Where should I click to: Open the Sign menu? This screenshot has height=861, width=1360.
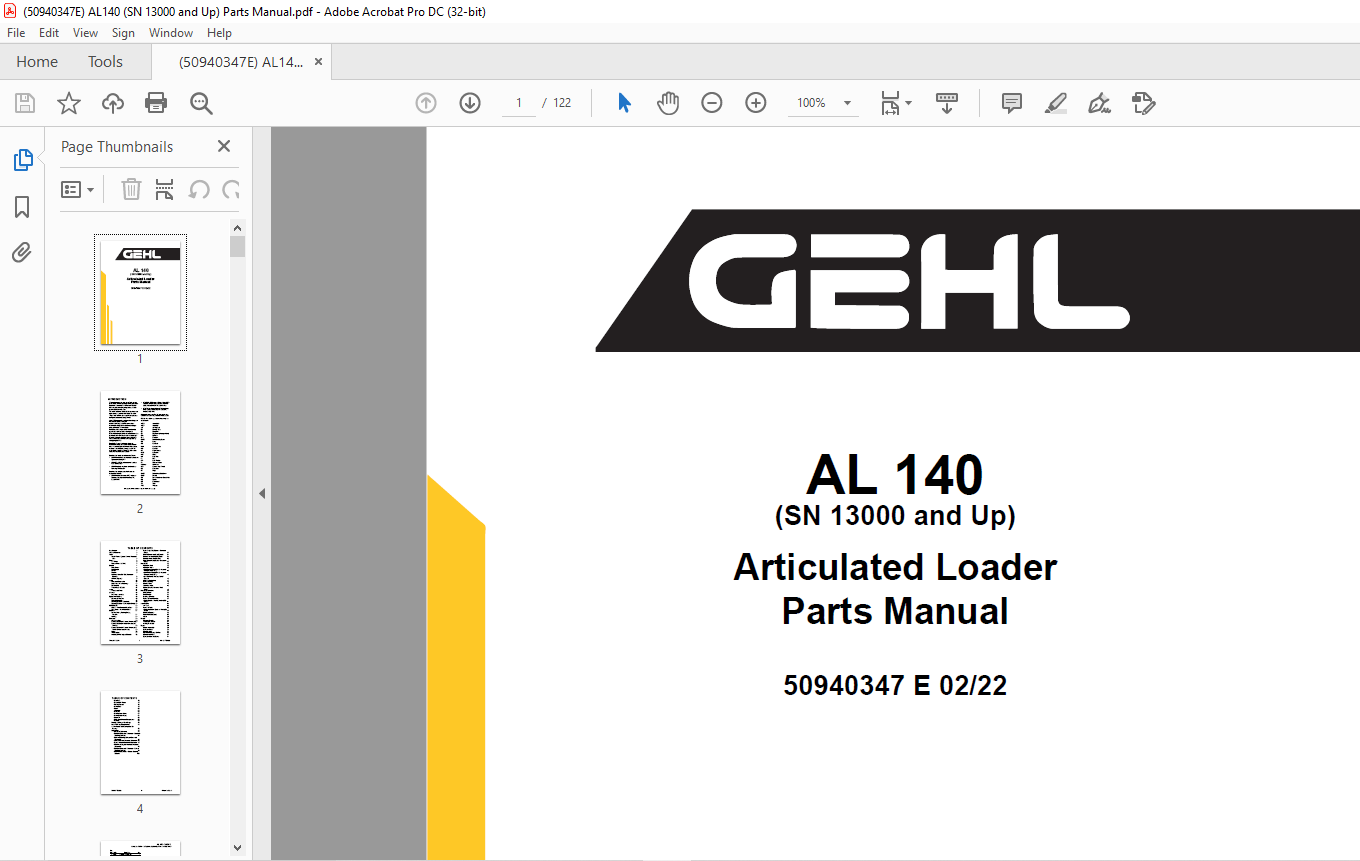pos(123,33)
